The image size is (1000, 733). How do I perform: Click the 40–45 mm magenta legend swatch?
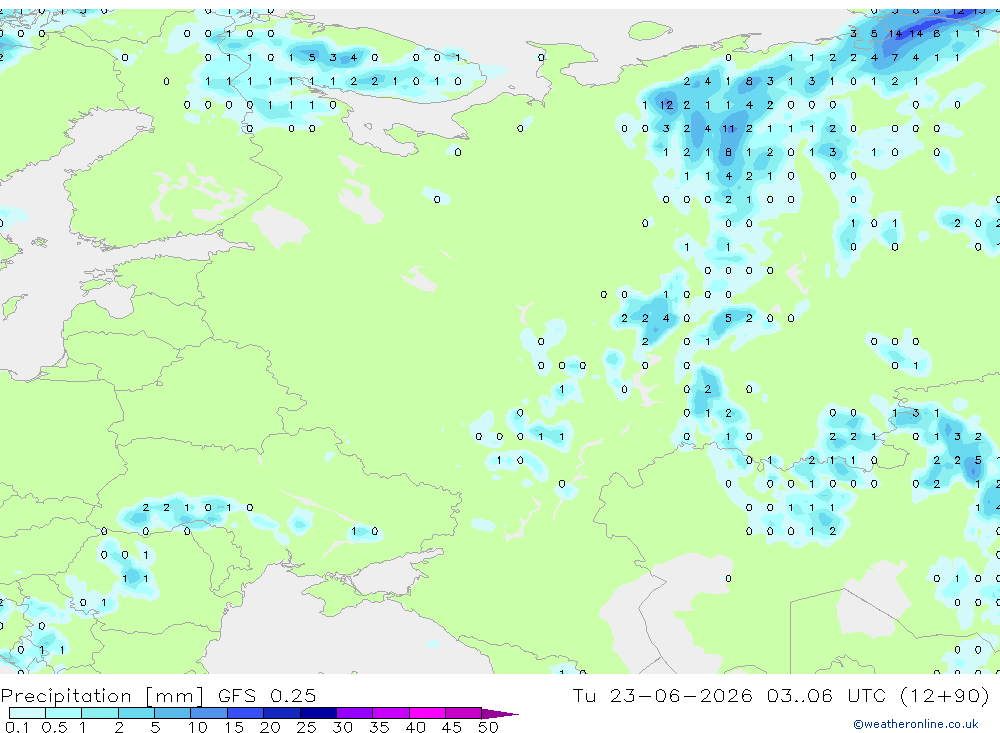[x=427, y=713]
